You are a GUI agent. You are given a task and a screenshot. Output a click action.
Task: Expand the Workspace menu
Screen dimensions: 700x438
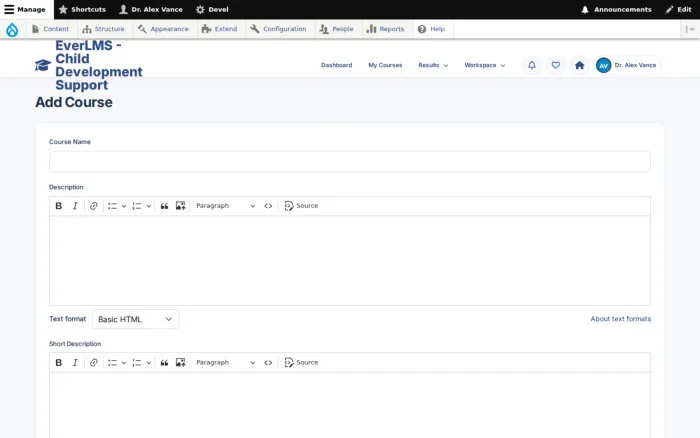pyautogui.click(x=484, y=65)
